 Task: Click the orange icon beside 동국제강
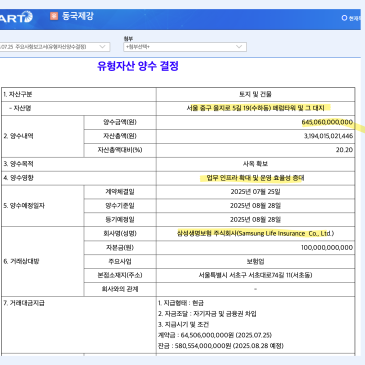coord(54,16)
